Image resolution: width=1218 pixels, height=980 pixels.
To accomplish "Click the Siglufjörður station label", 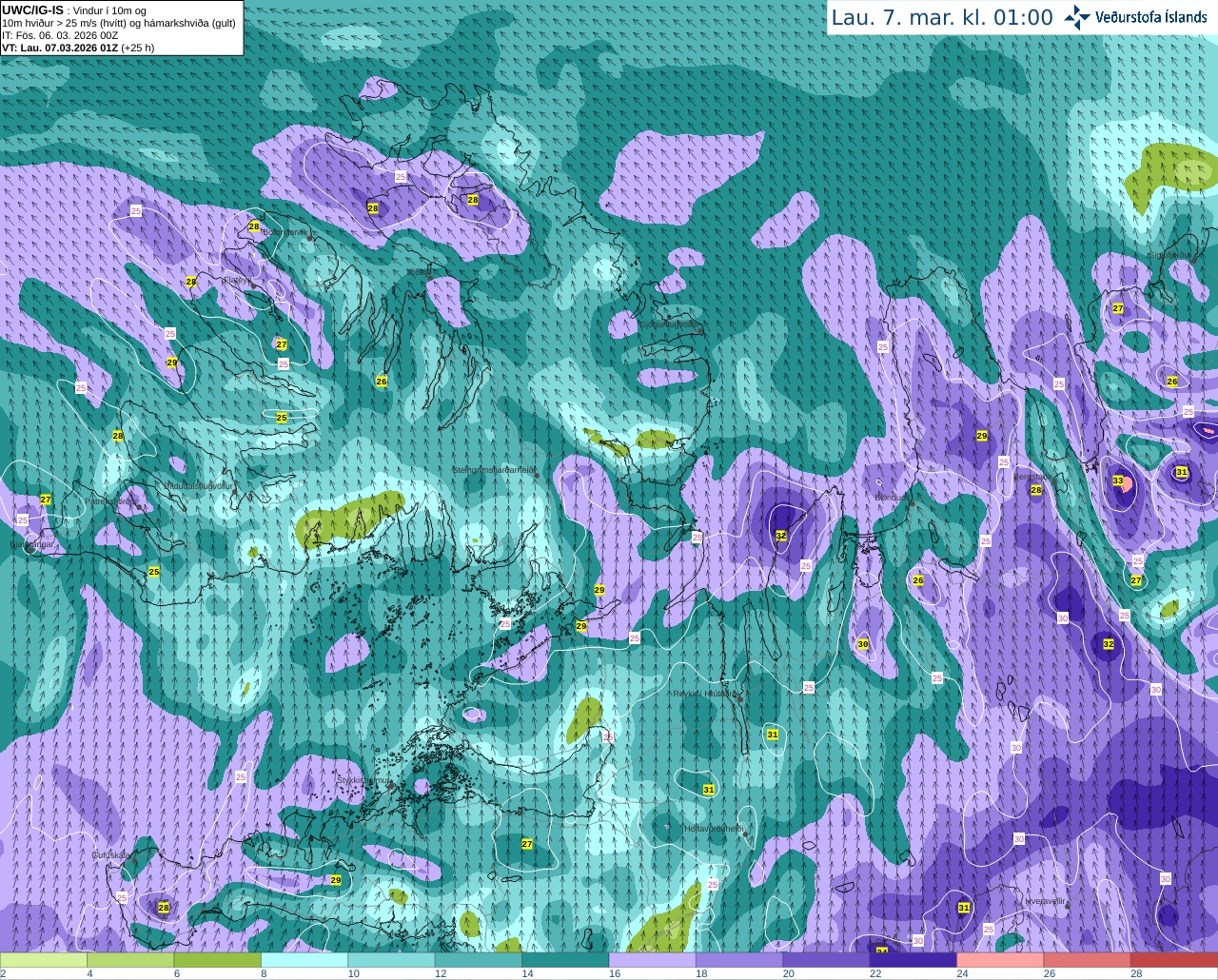I will [x=1170, y=255].
